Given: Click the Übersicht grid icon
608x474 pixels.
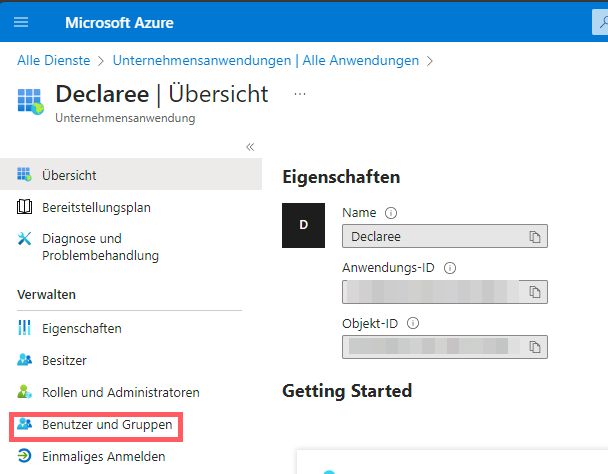Looking at the screenshot, I should (x=24, y=175).
